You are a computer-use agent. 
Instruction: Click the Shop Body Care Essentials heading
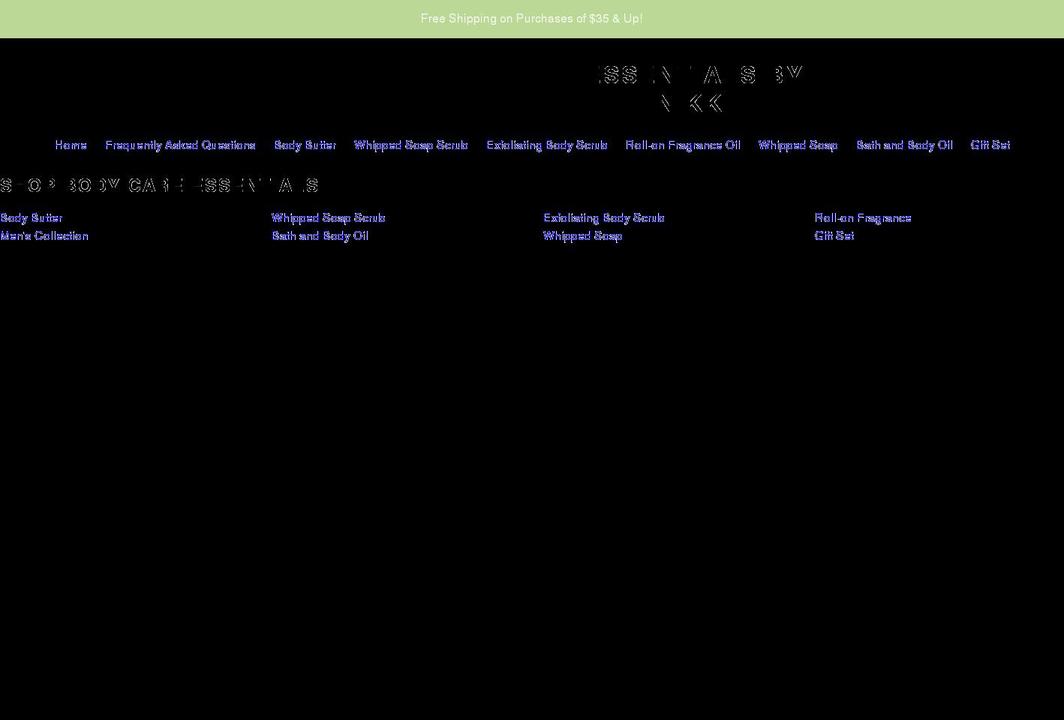tap(159, 185)
